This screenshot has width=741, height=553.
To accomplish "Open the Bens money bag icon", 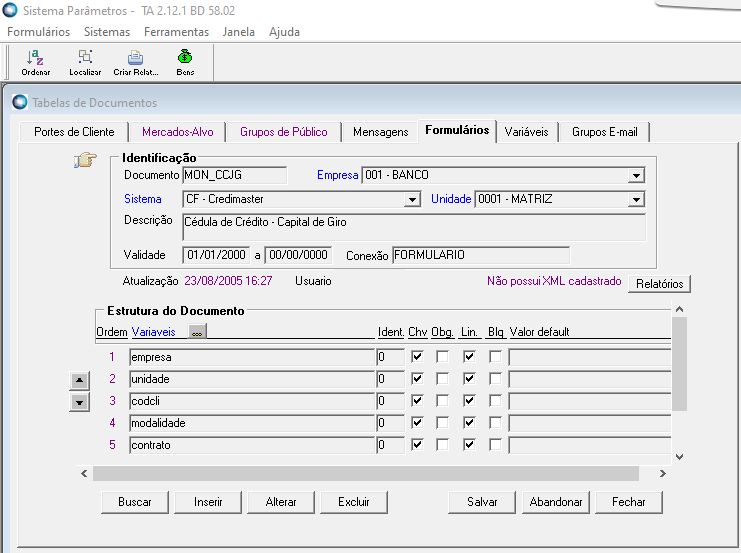I will pyautogui.click(x=185, y=62).
